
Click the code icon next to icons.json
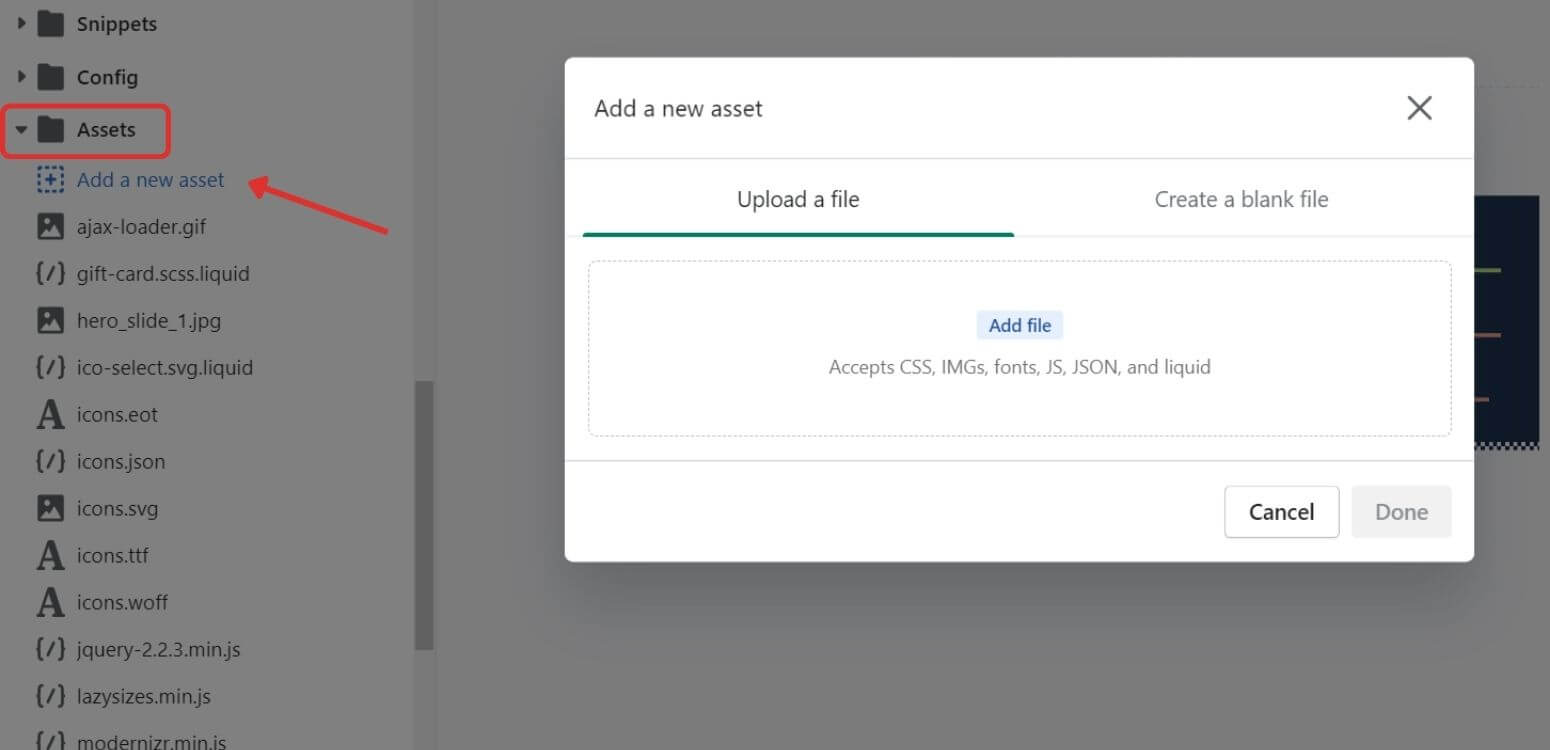point(50,462)
